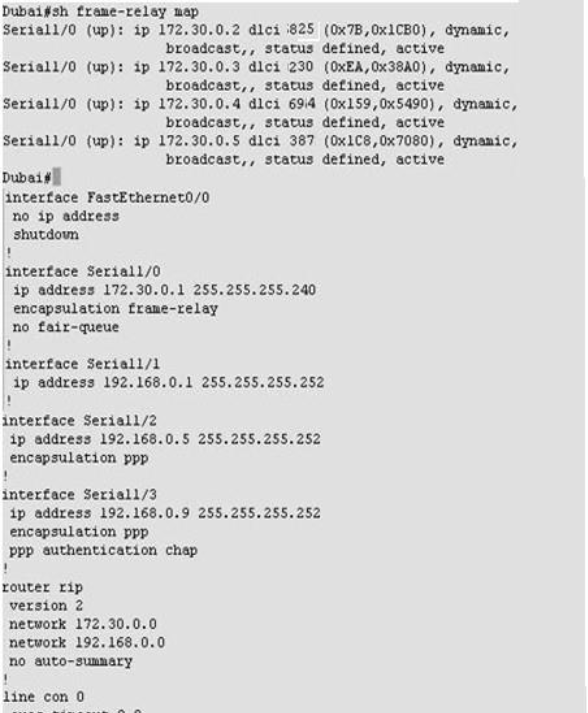Select the IP address 192.168.0.1 line
This screenshot has width=588, height=713.
(168, 382)
